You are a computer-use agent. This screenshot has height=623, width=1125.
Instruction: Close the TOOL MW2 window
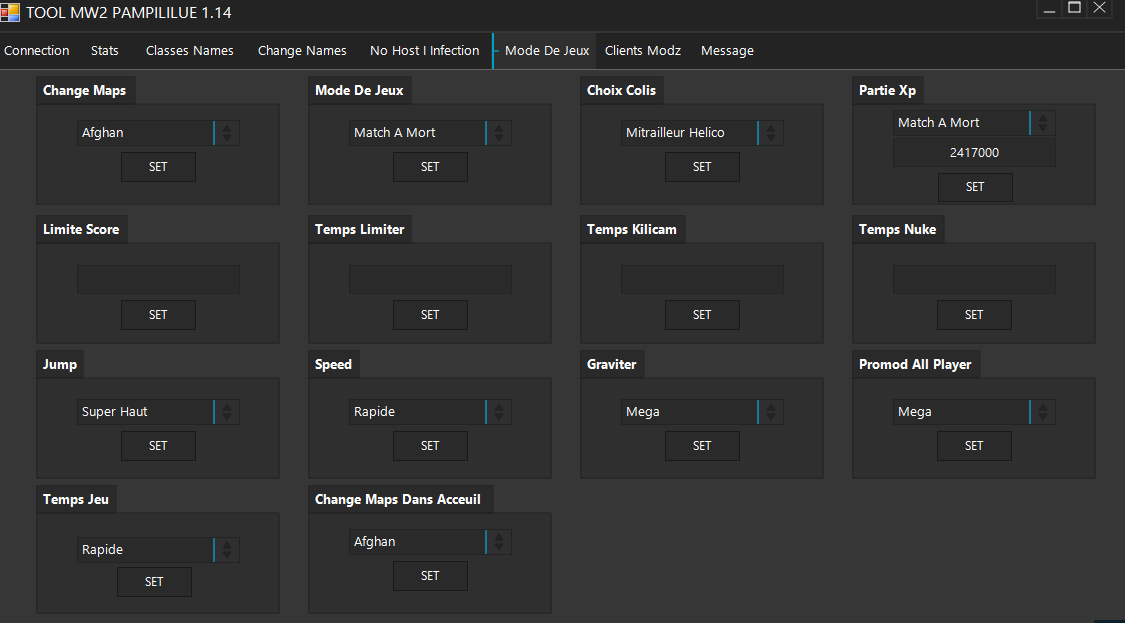[1099, 9]
